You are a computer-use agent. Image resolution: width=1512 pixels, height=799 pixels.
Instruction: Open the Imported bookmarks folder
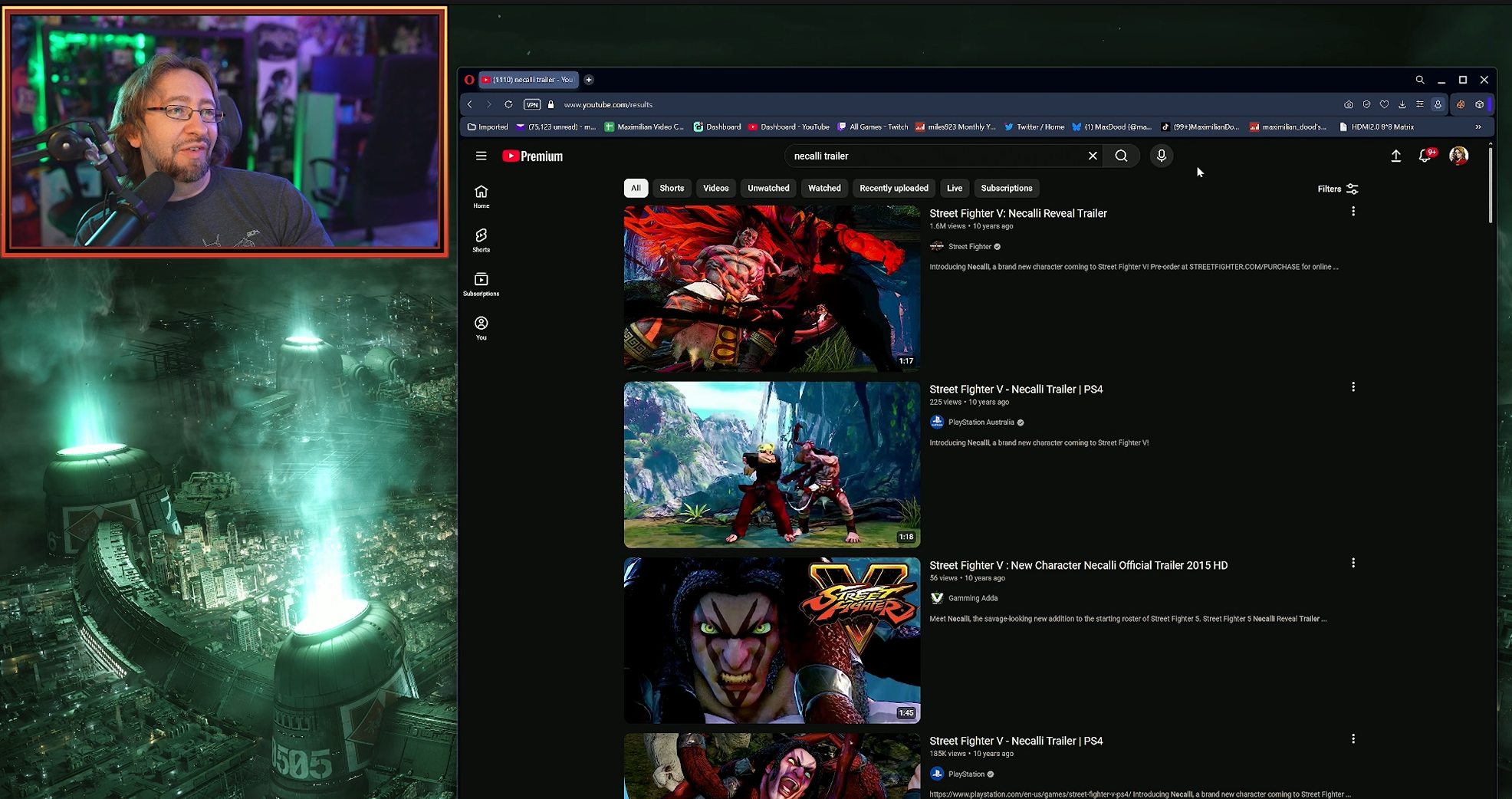[x=488, y=127]
